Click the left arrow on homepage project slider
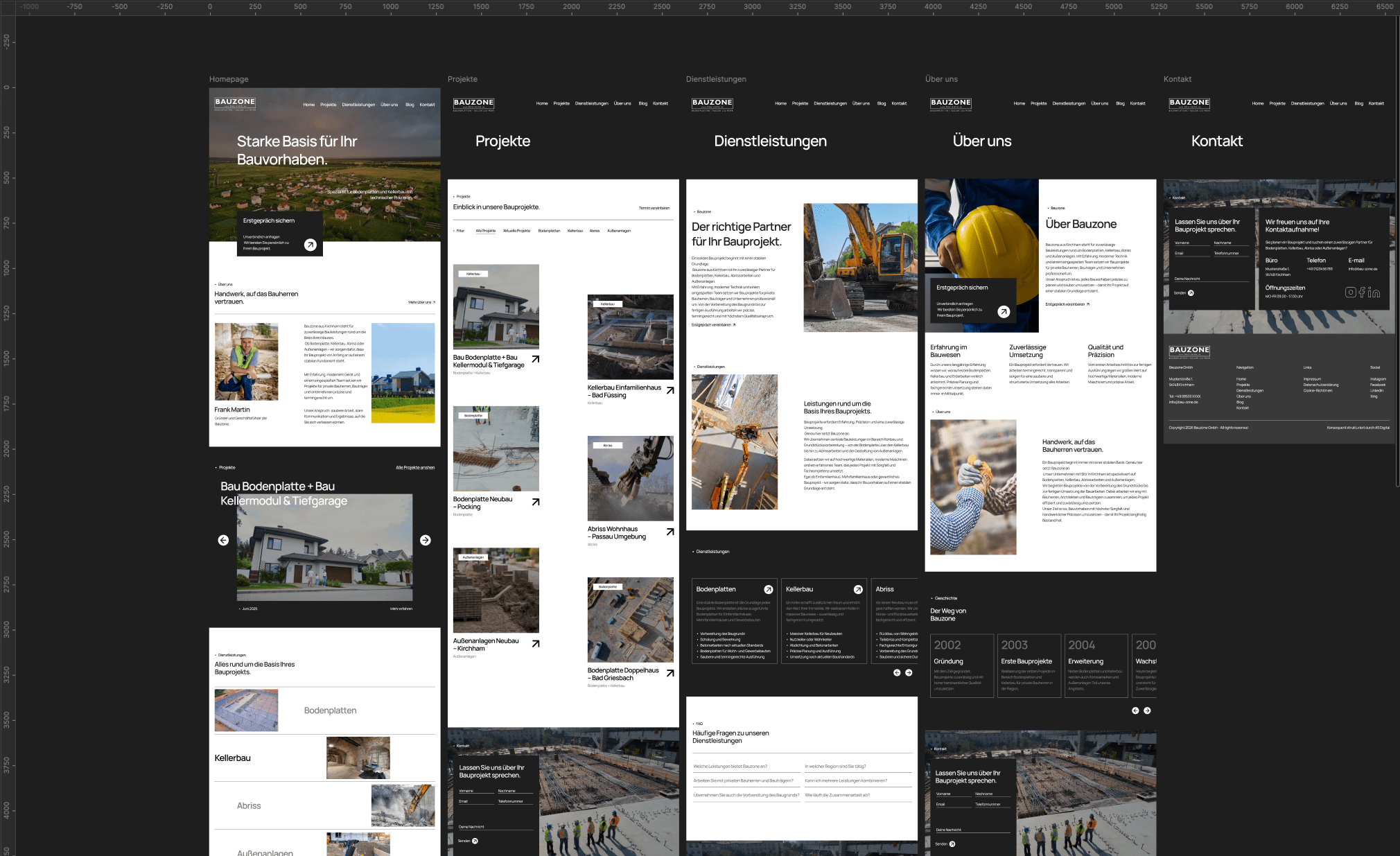1400x856 pixels. pos(223,540)
